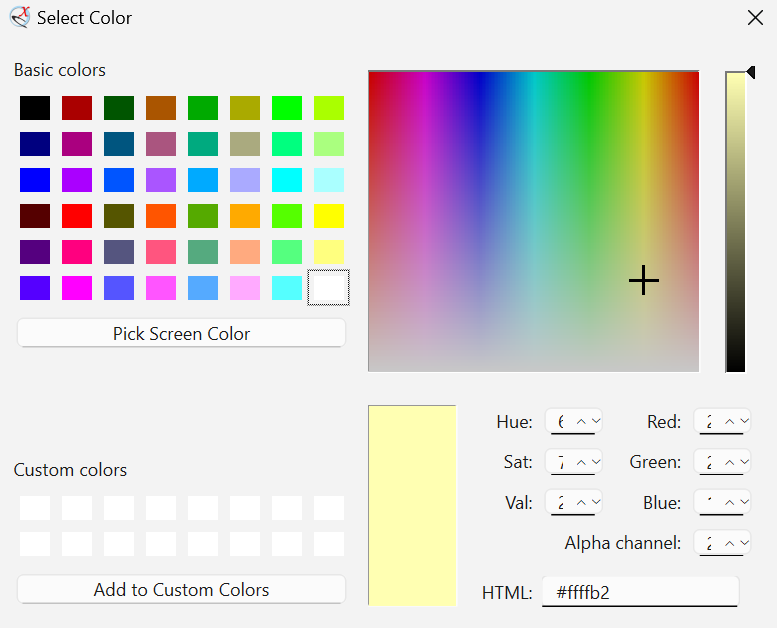This screenshot has width=777, height=628.
Task: Close the Select Color dialog
Action: (x=755, y=17)
